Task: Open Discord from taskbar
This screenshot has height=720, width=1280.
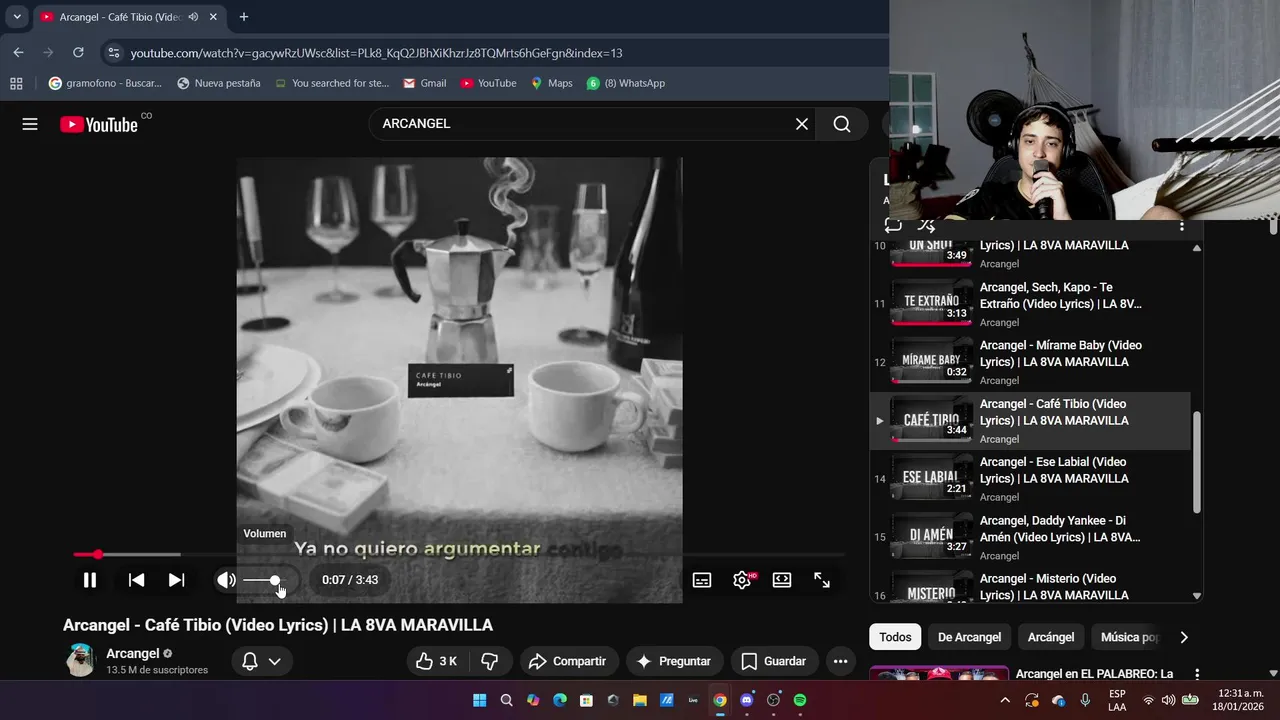Action: [x=746, y=700]
